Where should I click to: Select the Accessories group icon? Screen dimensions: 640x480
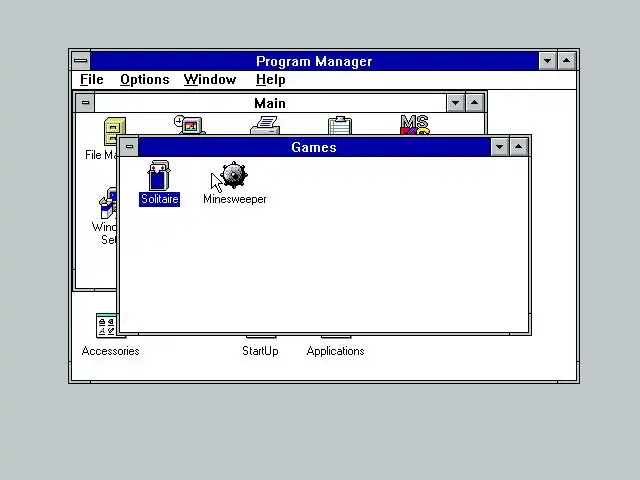[107, 325]
